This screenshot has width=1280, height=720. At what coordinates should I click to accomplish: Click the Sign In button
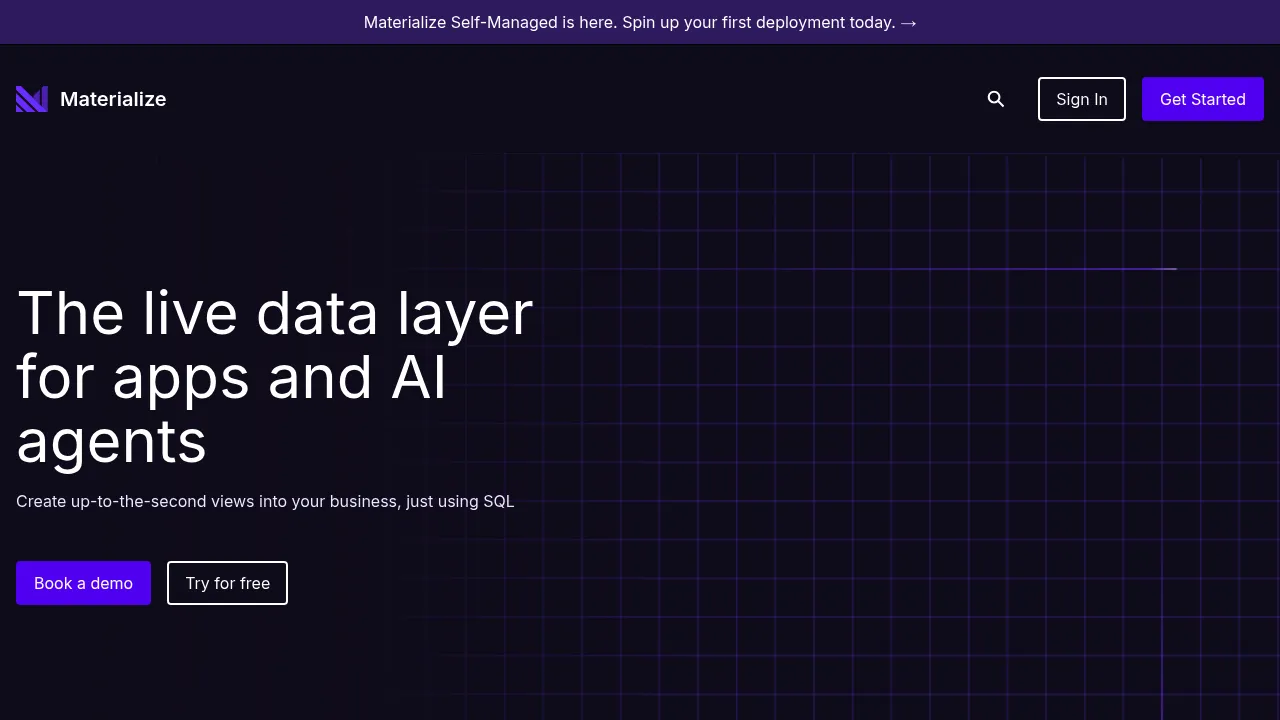pos(1082,99)
